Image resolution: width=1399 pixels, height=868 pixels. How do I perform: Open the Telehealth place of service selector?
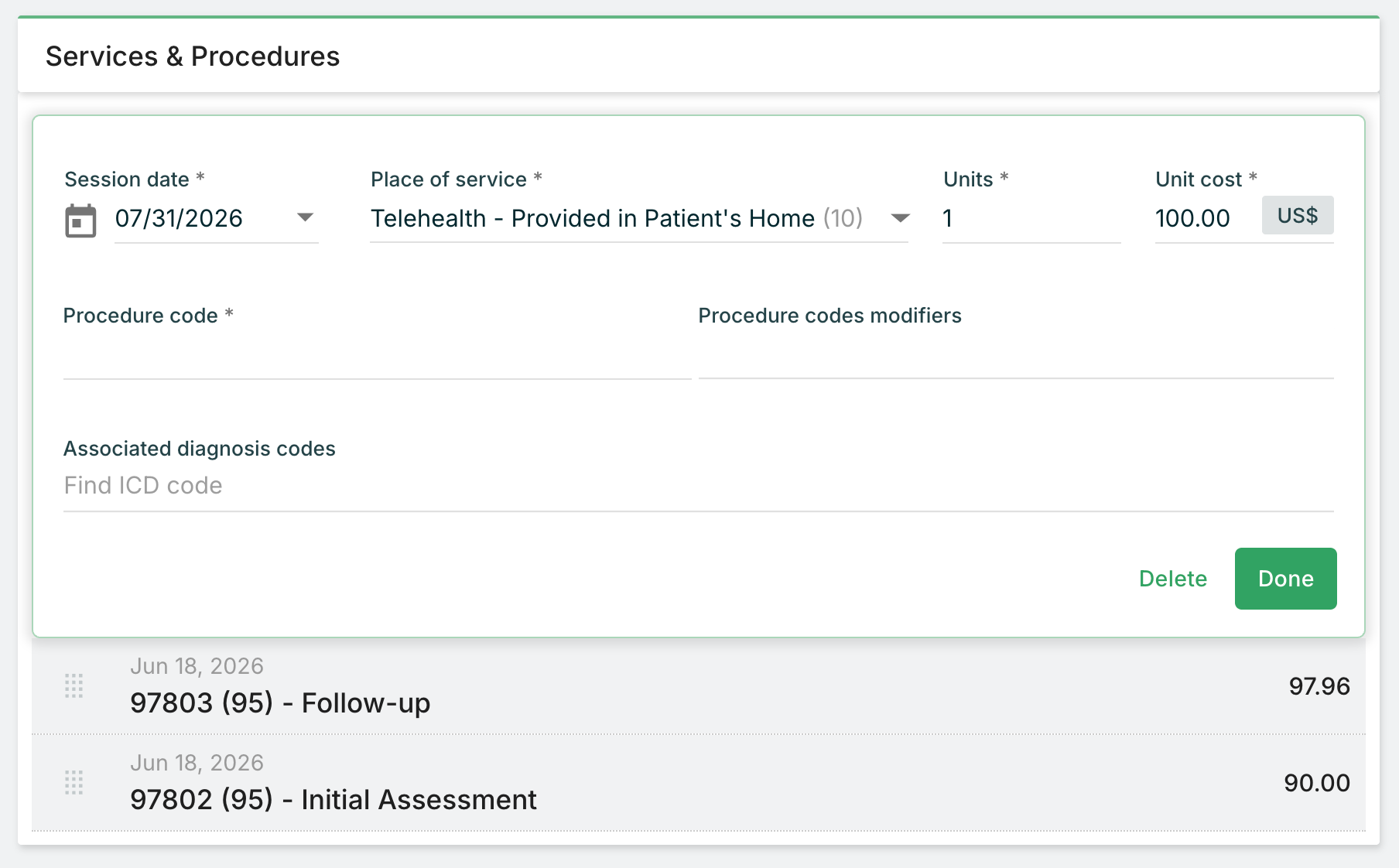(x=639, y=219)
